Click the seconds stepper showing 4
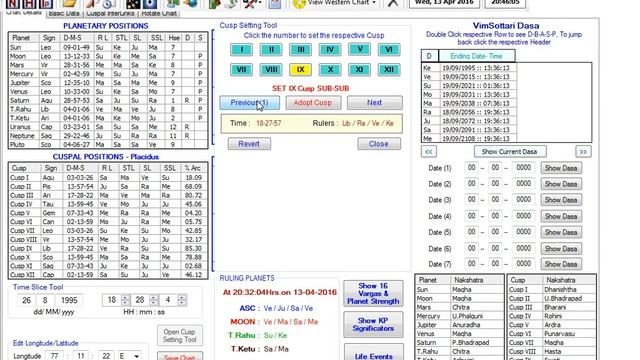 (173, 300)
